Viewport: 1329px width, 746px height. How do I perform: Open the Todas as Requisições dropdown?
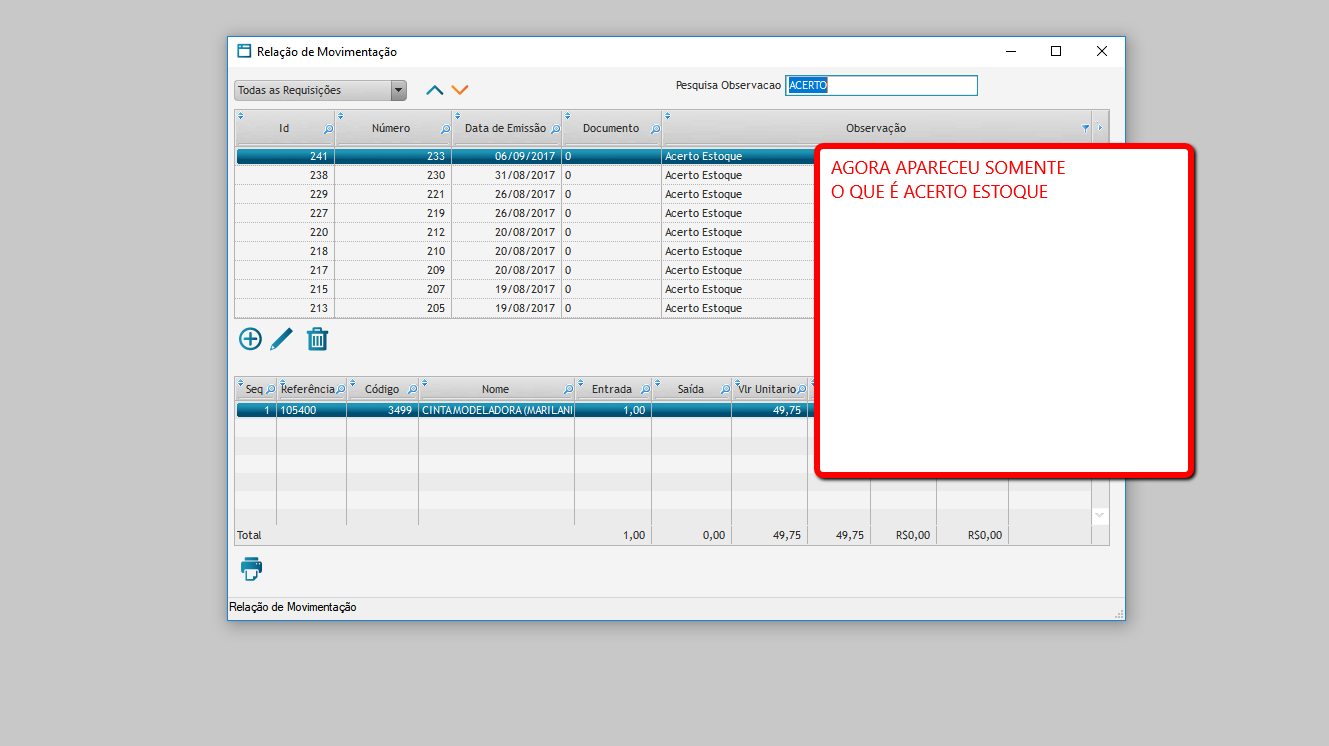(397, 89)
